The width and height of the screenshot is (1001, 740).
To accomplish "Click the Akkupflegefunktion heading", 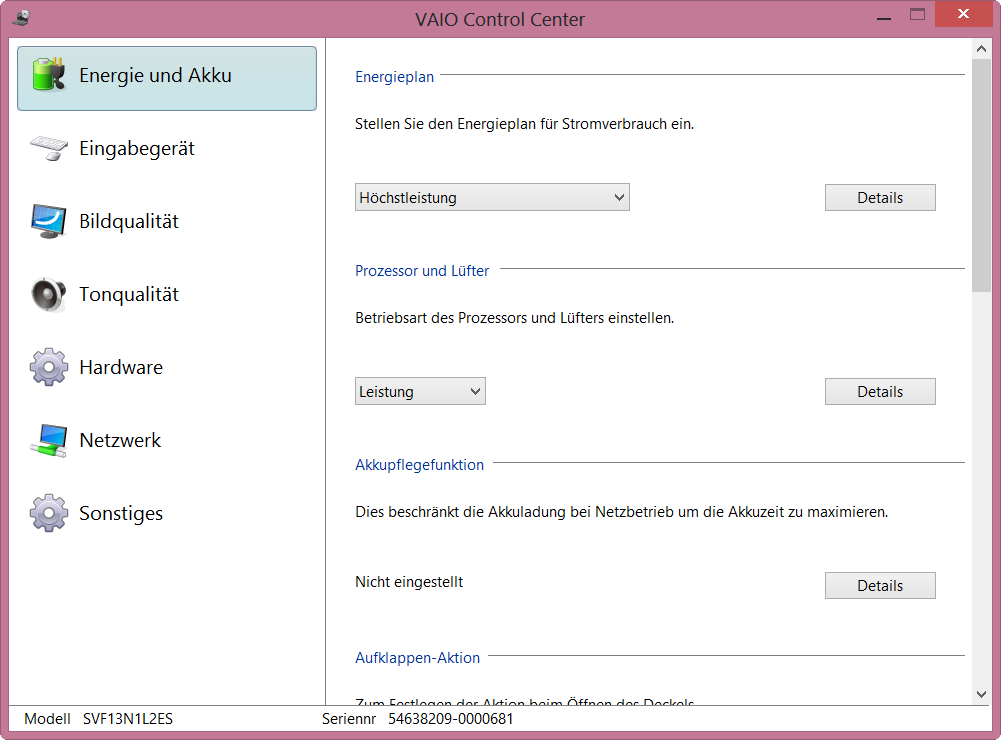I will click(419, 465).
